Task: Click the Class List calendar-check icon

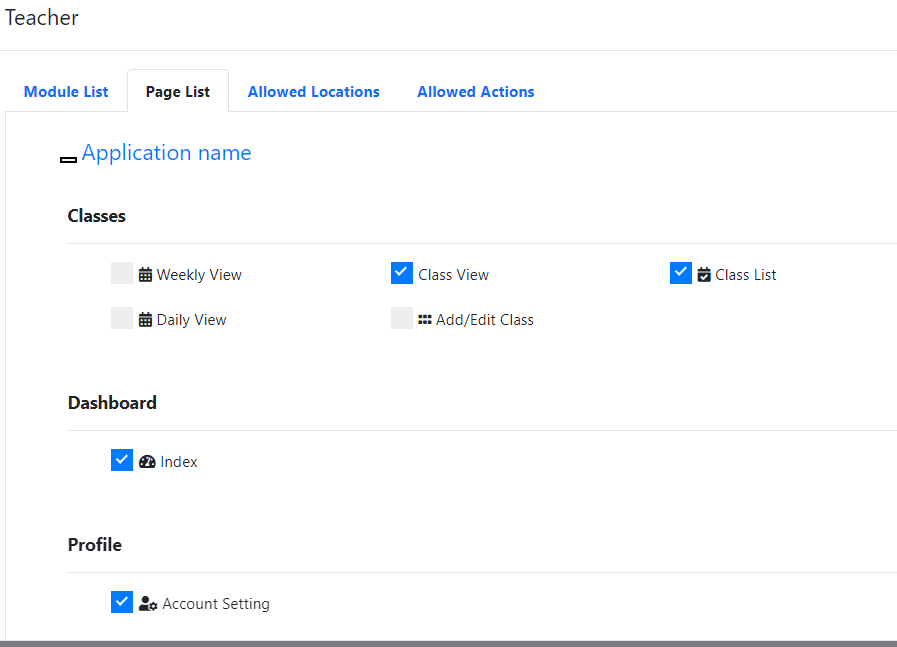Action: (704, 275)
